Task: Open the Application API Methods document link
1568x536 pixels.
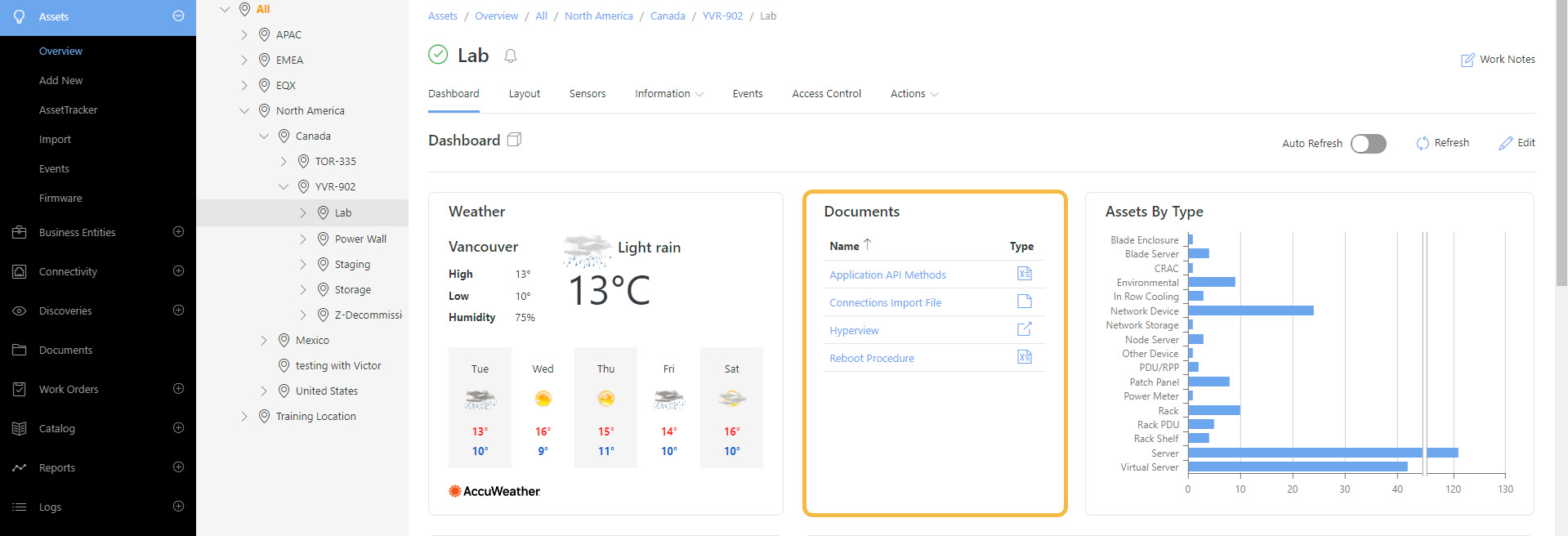Action: [x=887, y=275]
